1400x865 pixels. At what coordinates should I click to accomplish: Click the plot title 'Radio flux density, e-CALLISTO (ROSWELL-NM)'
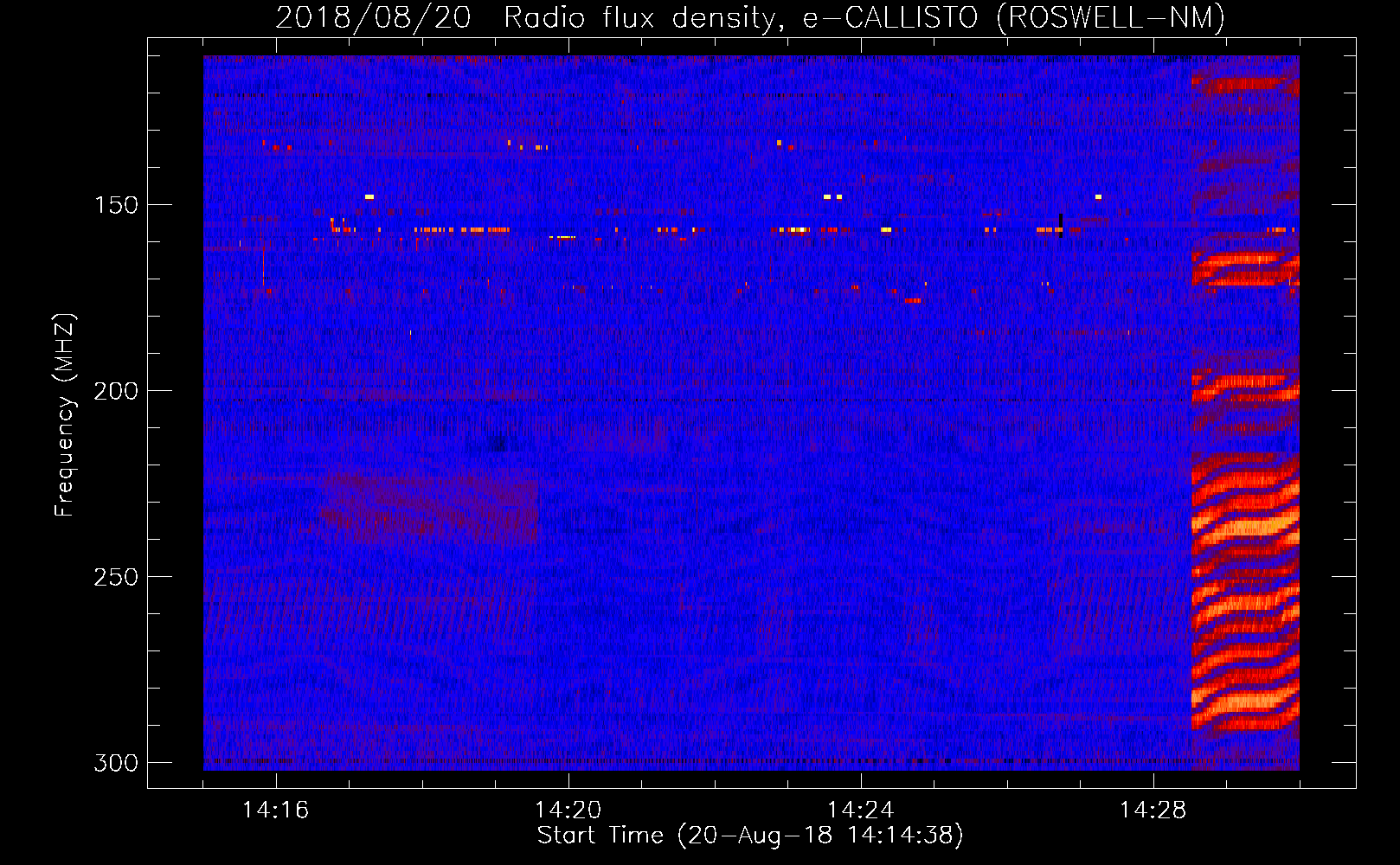click(x=864, y=17)
